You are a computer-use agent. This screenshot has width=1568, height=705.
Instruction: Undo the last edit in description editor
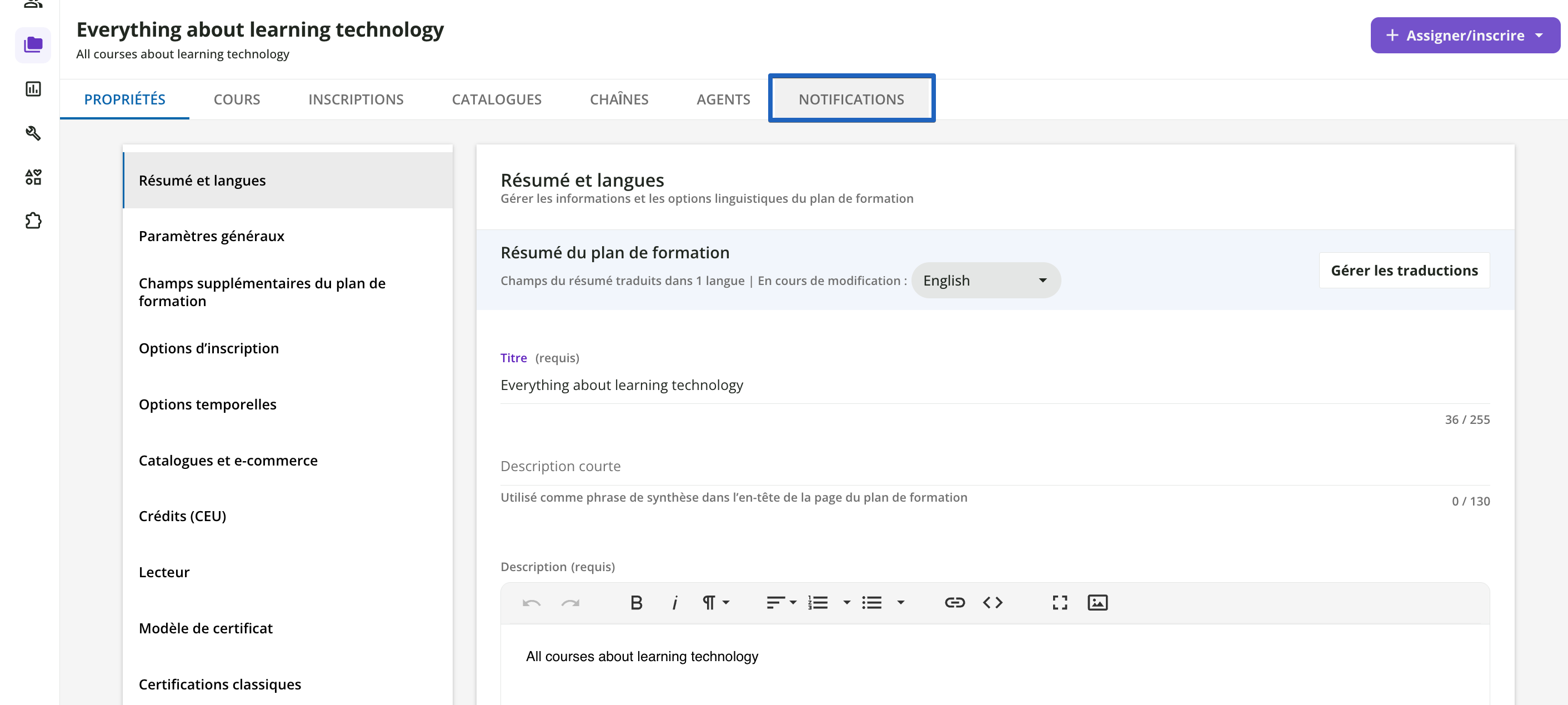532,603
